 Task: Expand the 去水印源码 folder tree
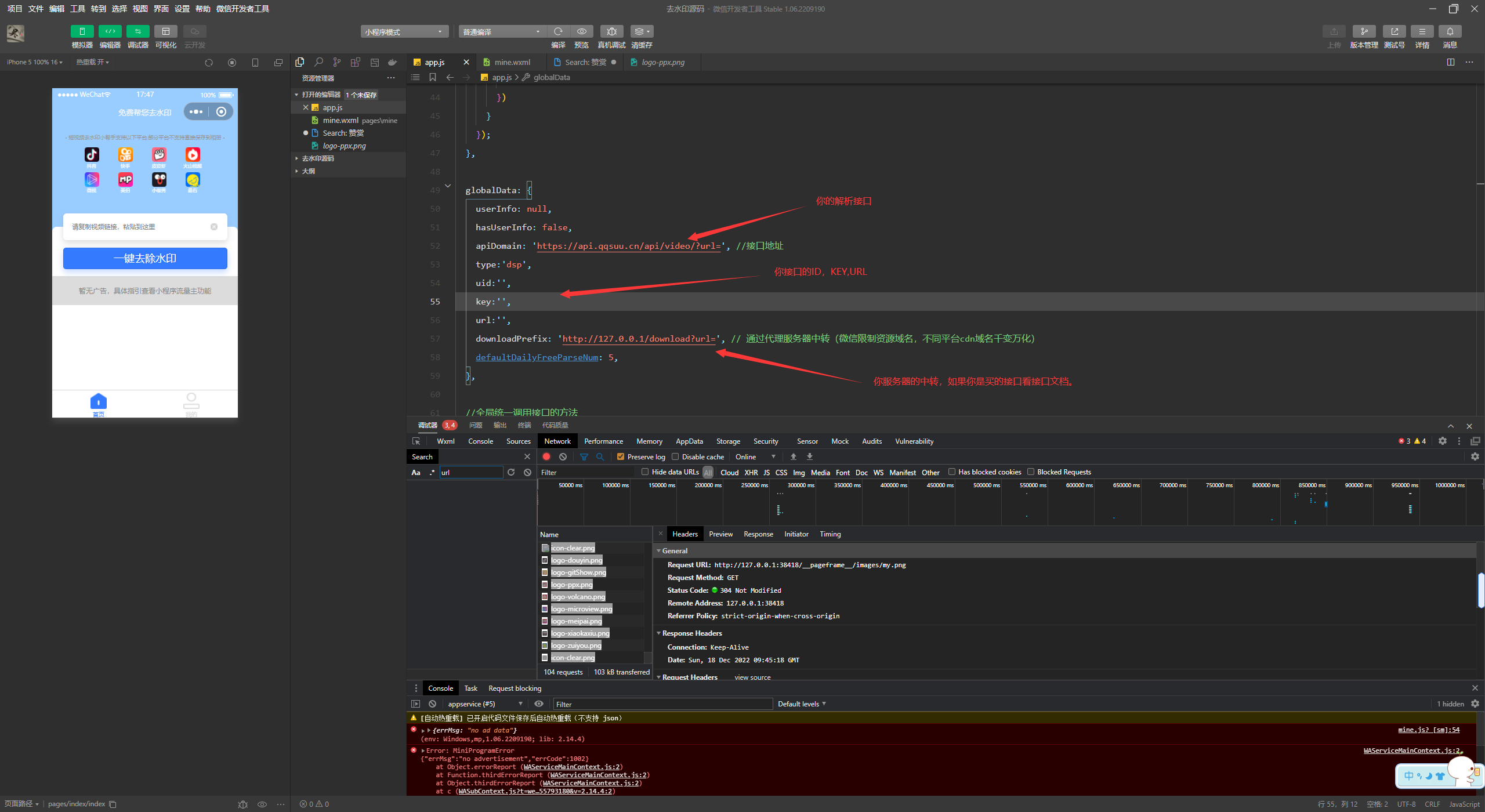pos(318,158)
